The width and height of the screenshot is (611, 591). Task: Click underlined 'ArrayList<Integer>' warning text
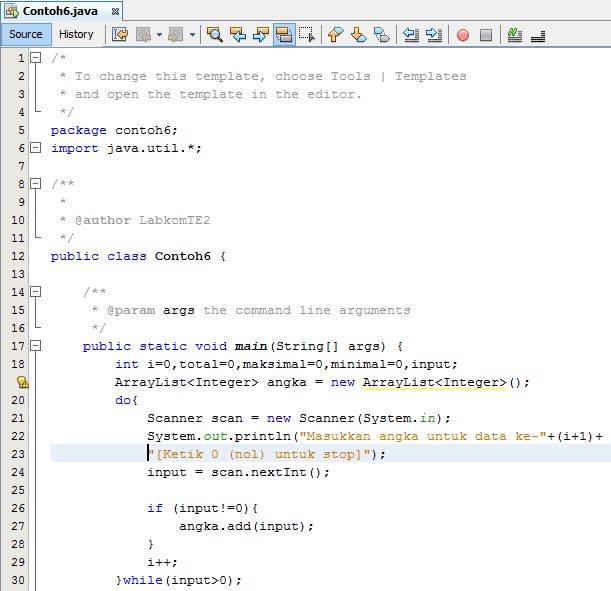[x=435, y=382]
